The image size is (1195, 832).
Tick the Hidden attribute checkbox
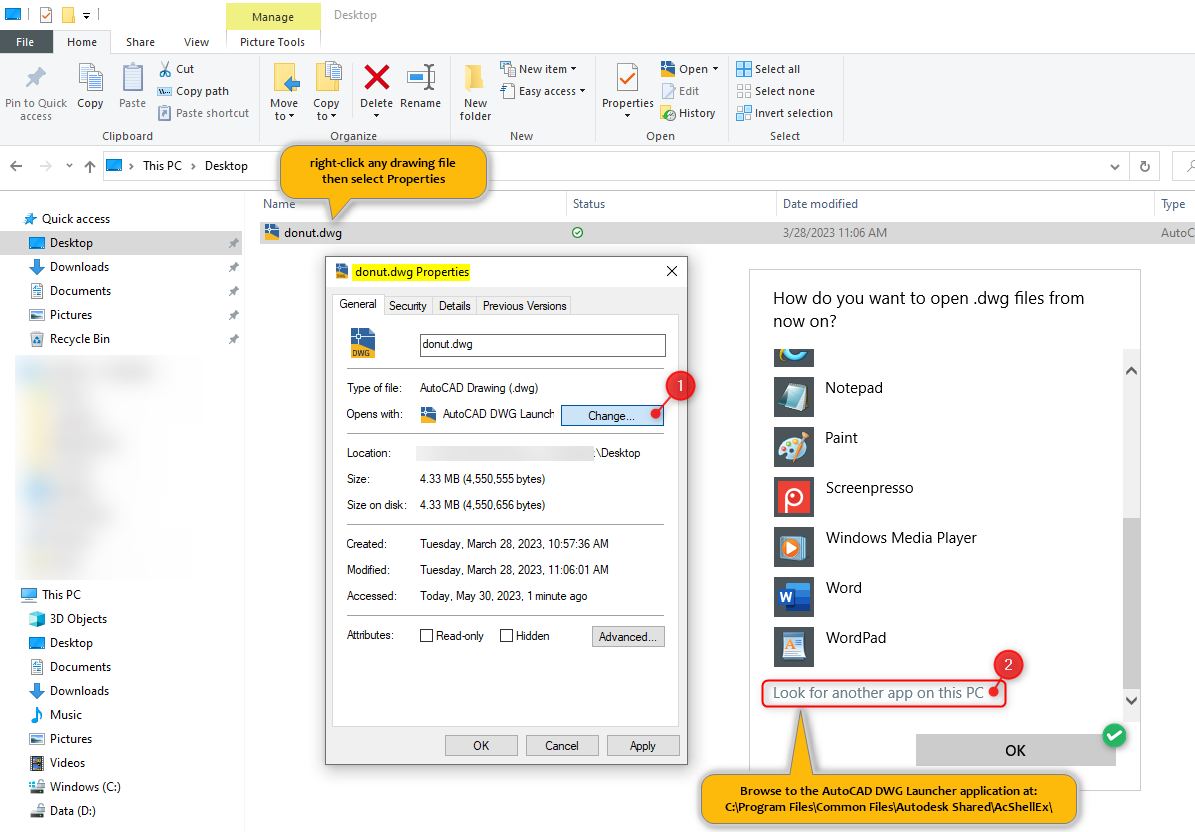(x=506, y=636)
